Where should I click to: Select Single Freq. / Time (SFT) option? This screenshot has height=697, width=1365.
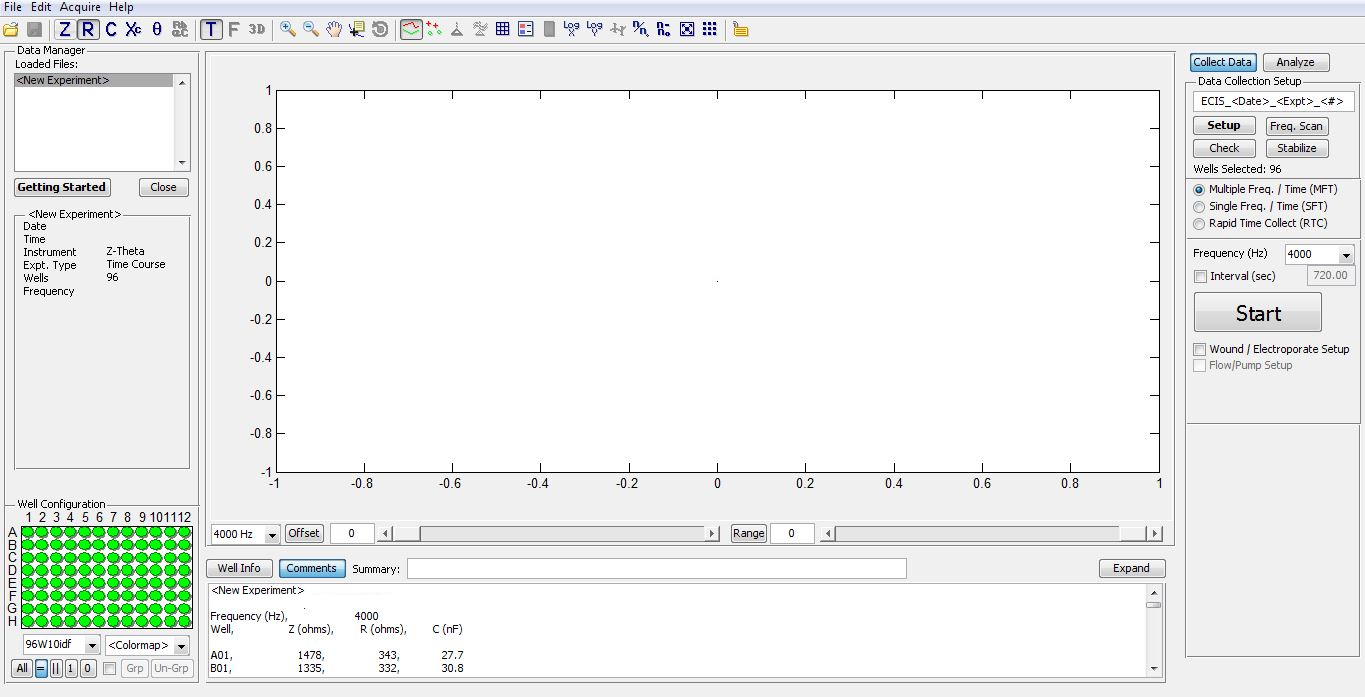pyautogui.click(x=1200, y=206)
